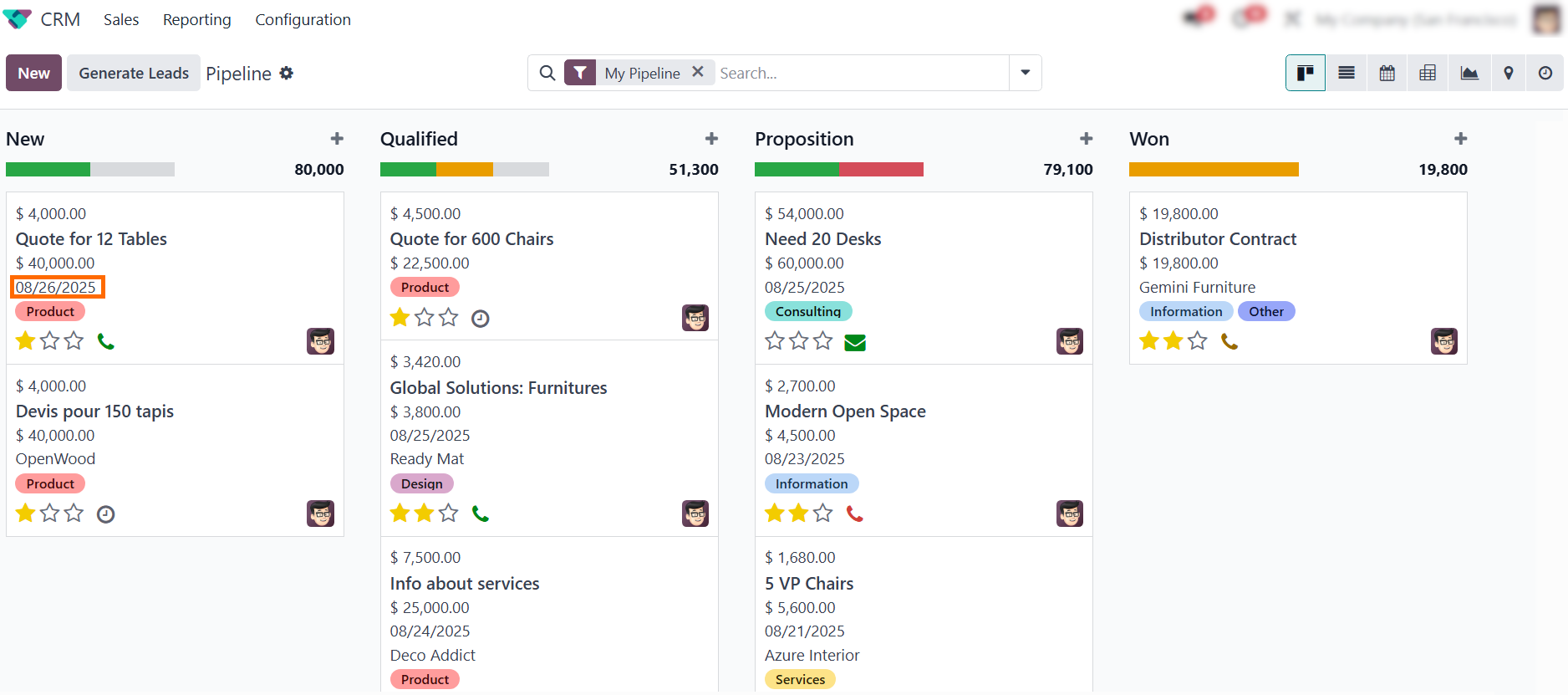1568x695 pixels.
Task: Click the New button
Action: point(33,73)
